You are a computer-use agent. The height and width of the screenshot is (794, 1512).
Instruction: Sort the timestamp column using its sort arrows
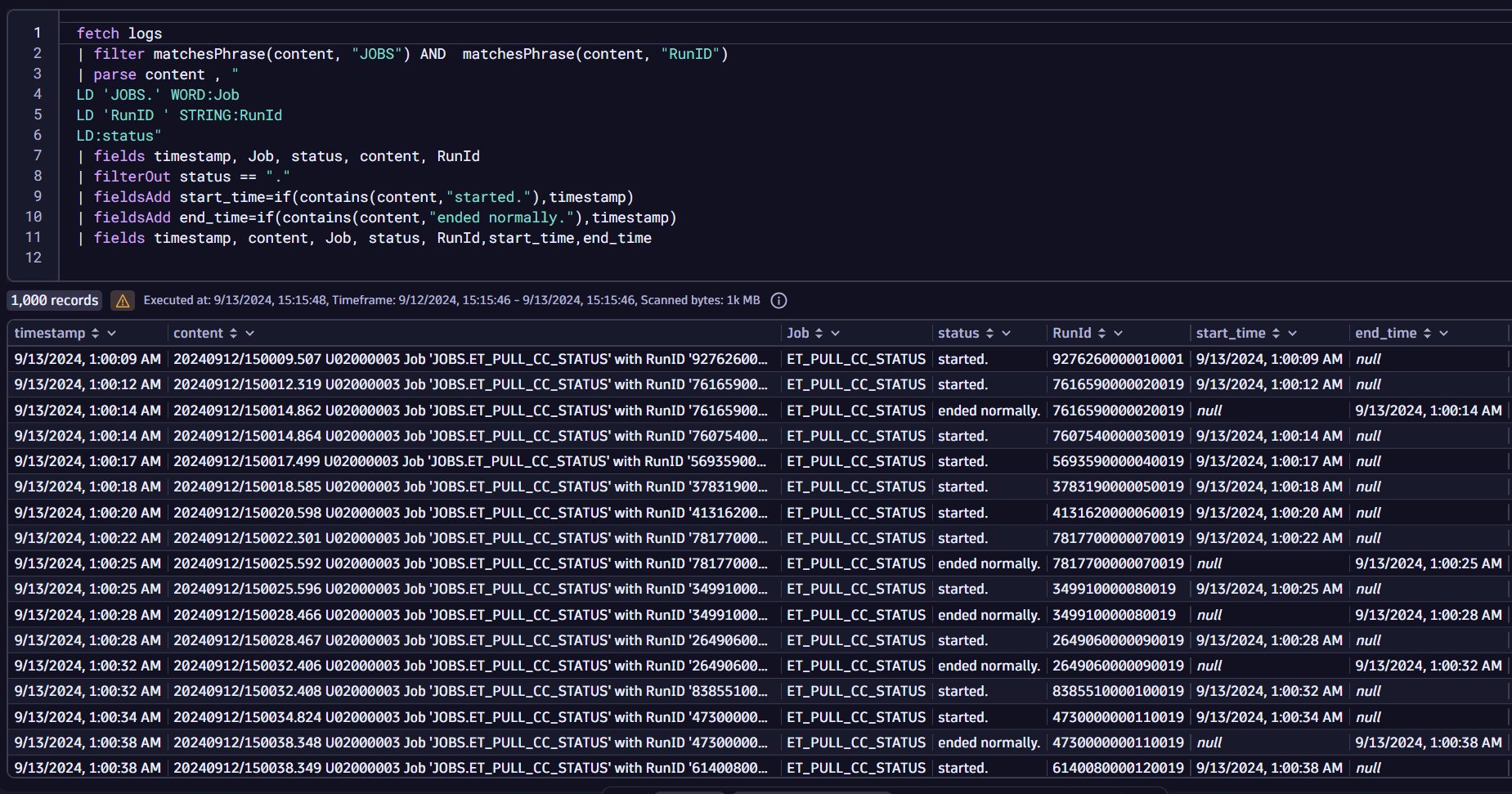click(94, 333)
